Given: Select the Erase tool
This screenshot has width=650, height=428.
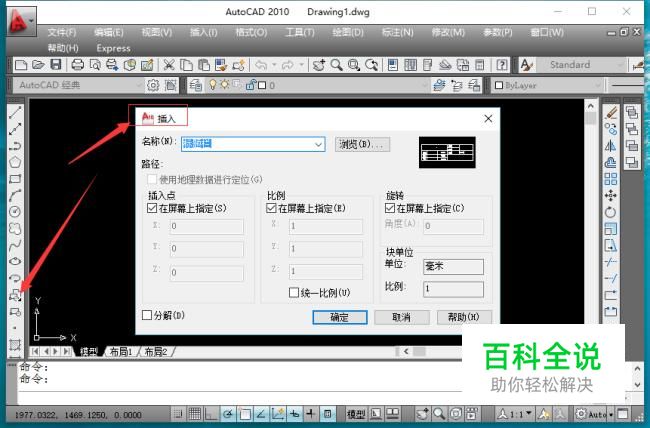Looking at the screenshot, I should point(611,112).
